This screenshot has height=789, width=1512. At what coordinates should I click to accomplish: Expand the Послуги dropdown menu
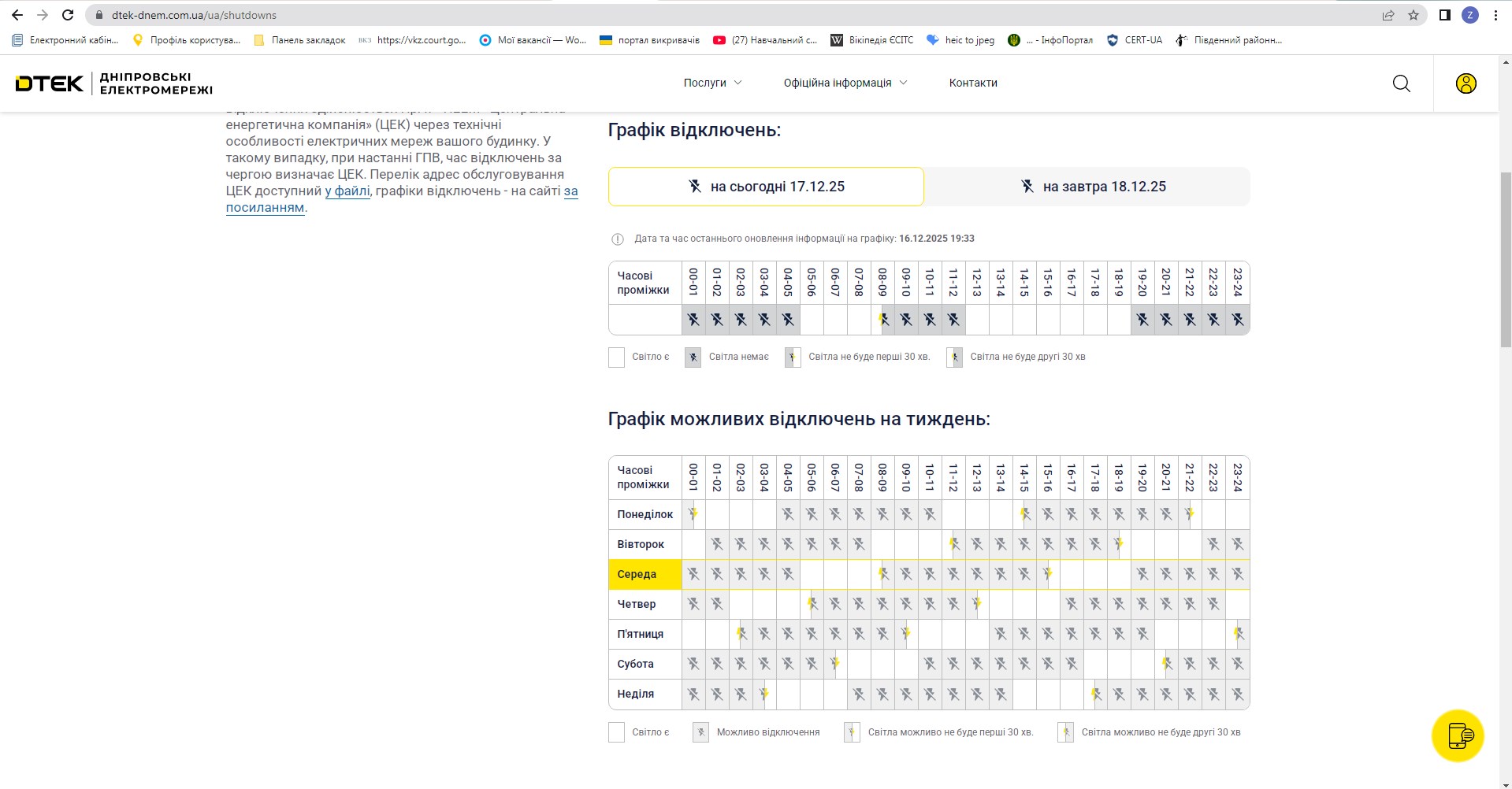point(712,83)
